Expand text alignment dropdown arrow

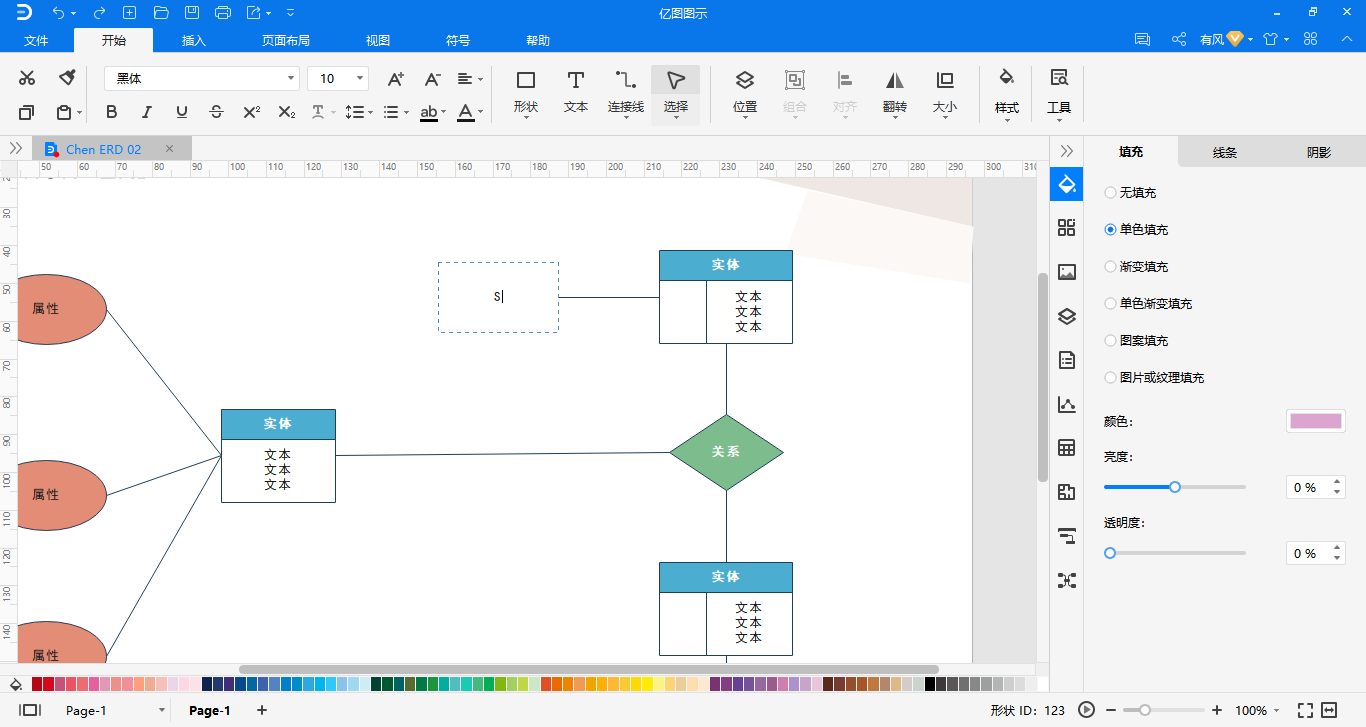click(x=481, y=79)
